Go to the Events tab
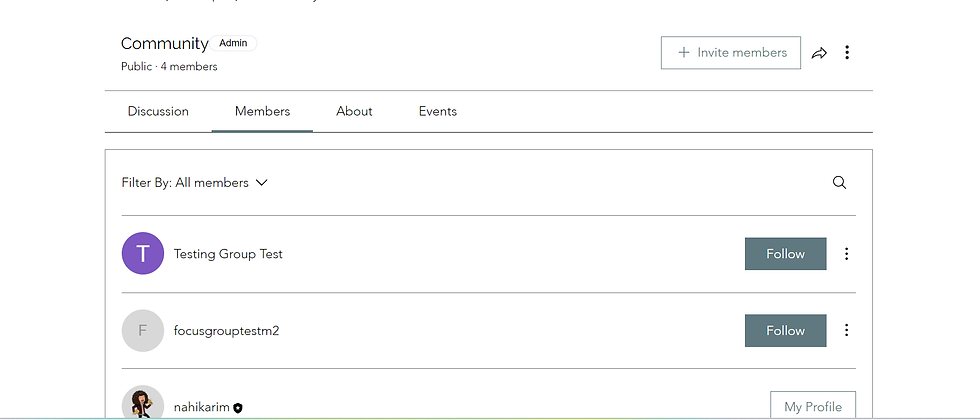 pos(438,111)
